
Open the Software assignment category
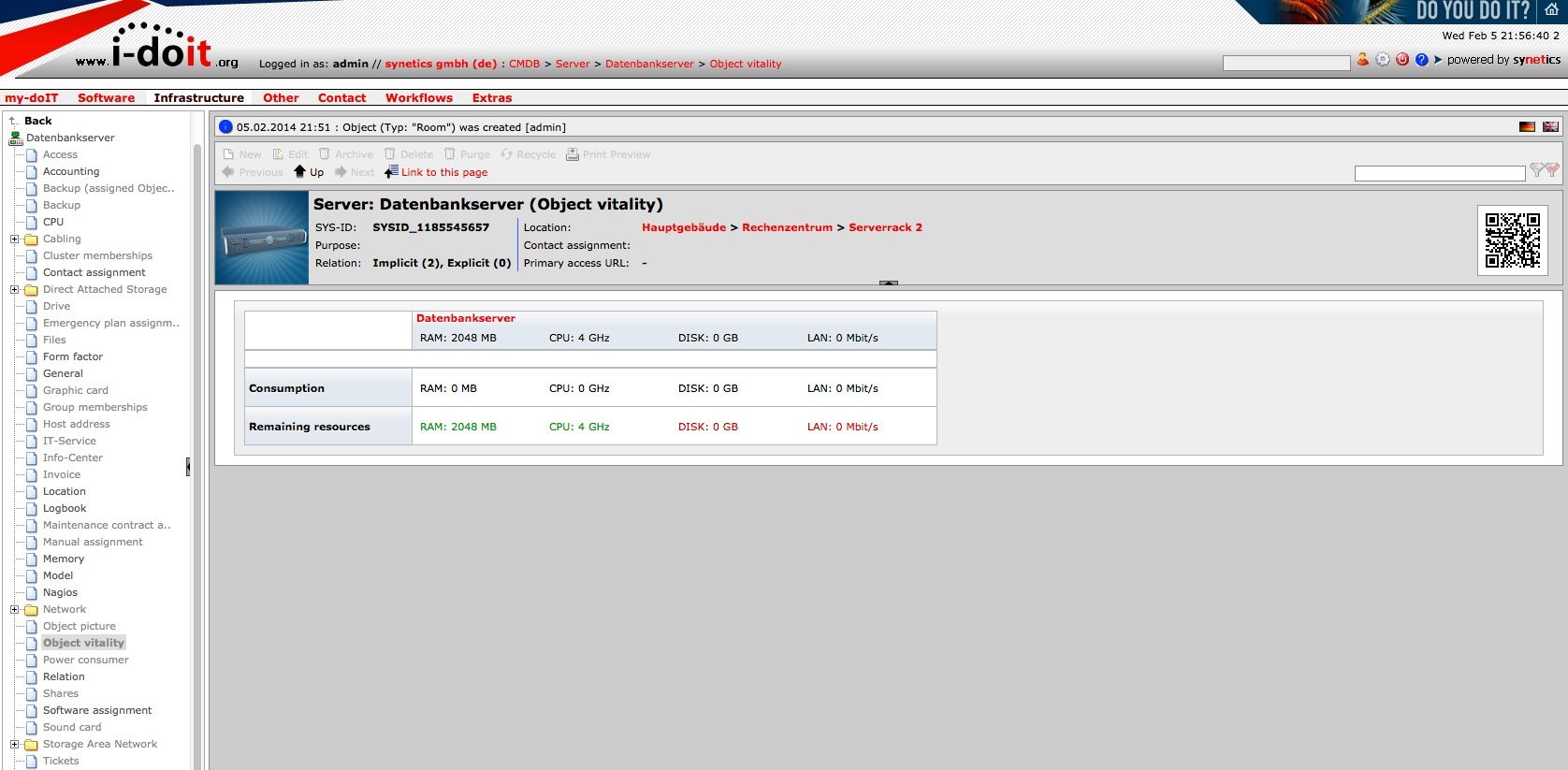pyautogui.click(x=97, y=710)
